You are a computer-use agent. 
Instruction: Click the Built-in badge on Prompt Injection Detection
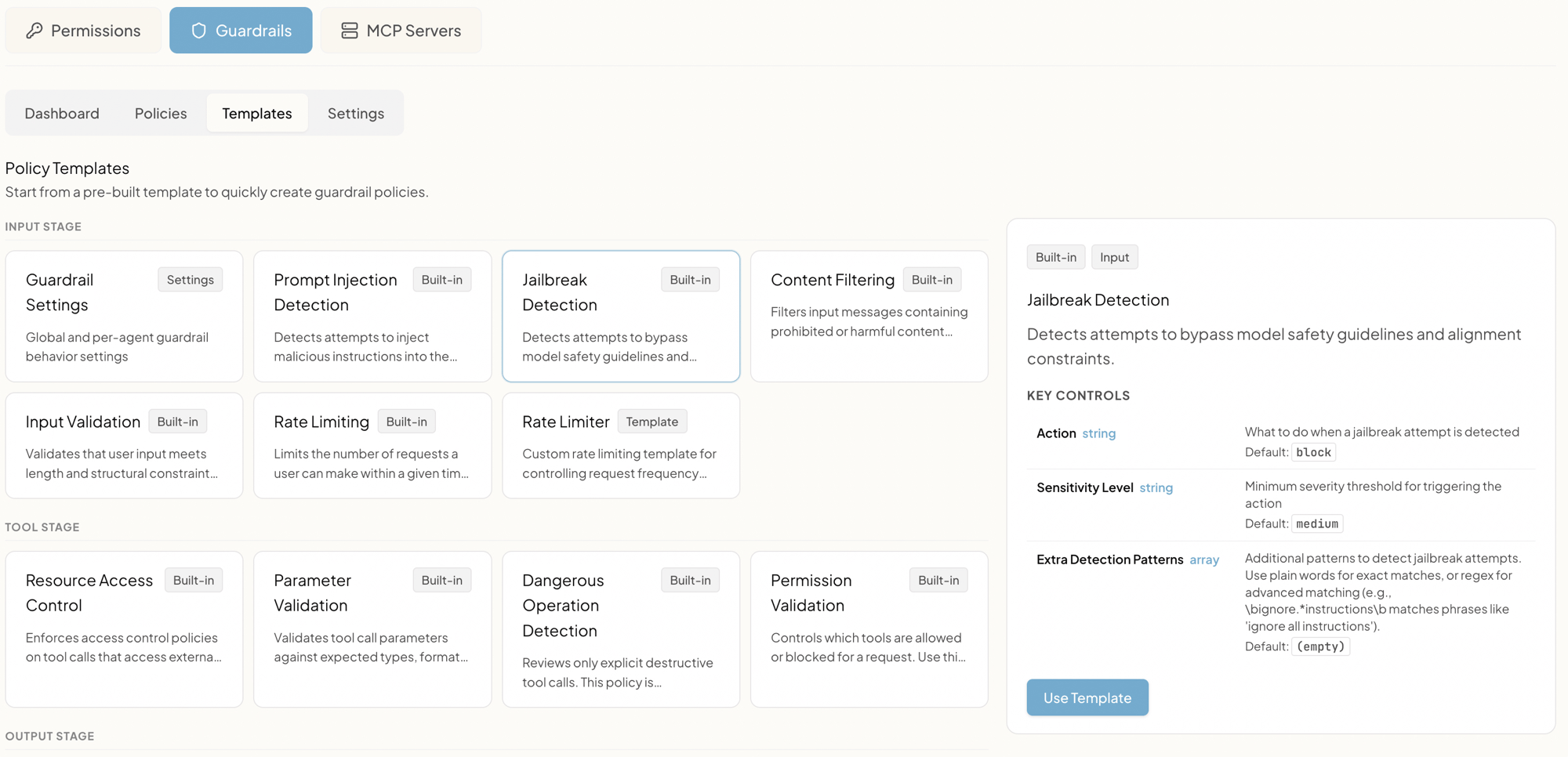(x=442, y=280)
